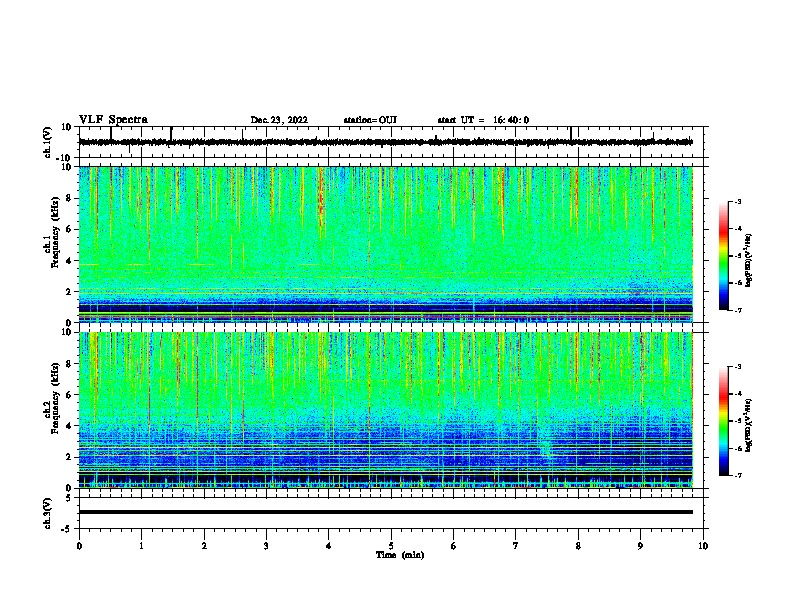Select the "start UT = 16:40:0" text
Image resolution: width=792 pixels, height=612 pixels.
coord(483,120)
